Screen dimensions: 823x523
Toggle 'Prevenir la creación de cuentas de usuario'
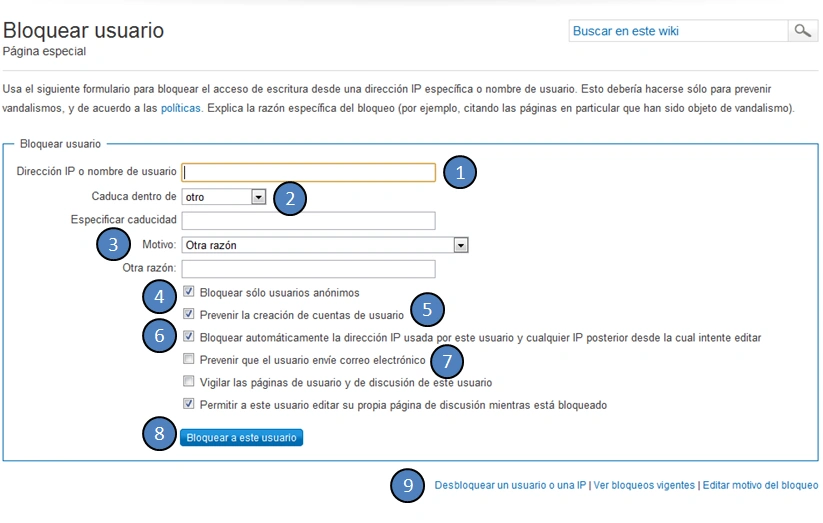click(x=188, y=314)
